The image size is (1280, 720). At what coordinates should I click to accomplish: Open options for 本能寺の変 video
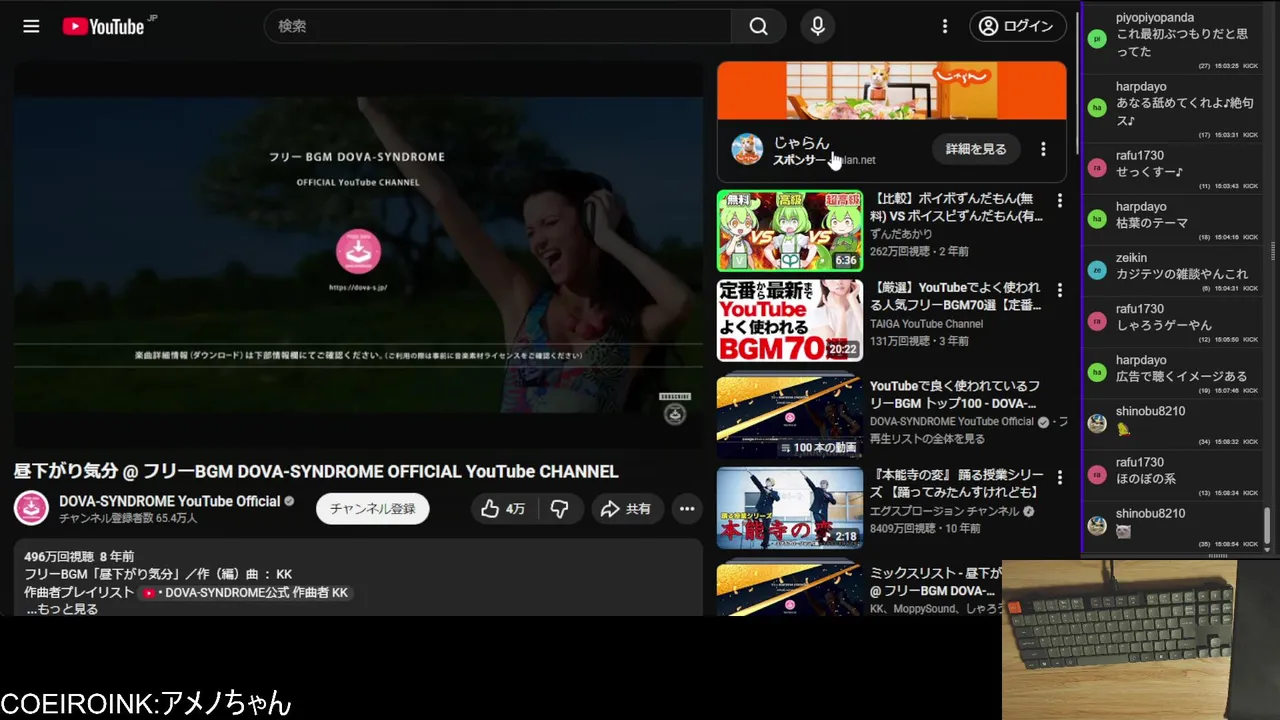tap(1060, 478)
